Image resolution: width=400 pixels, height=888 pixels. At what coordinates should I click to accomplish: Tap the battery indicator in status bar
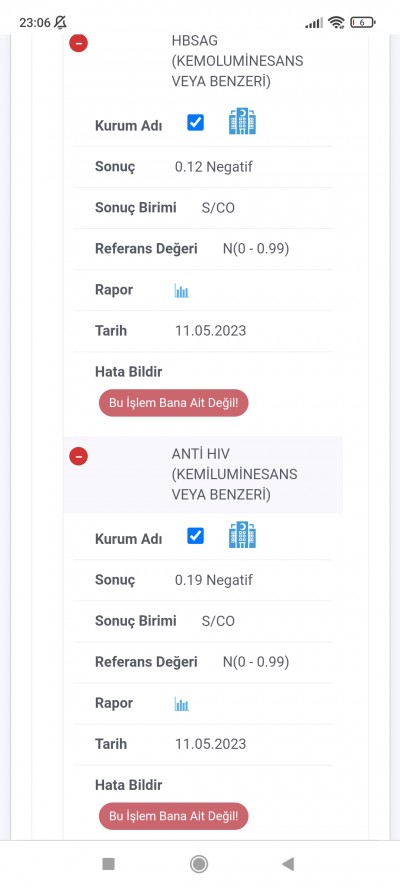click(363, 23)
